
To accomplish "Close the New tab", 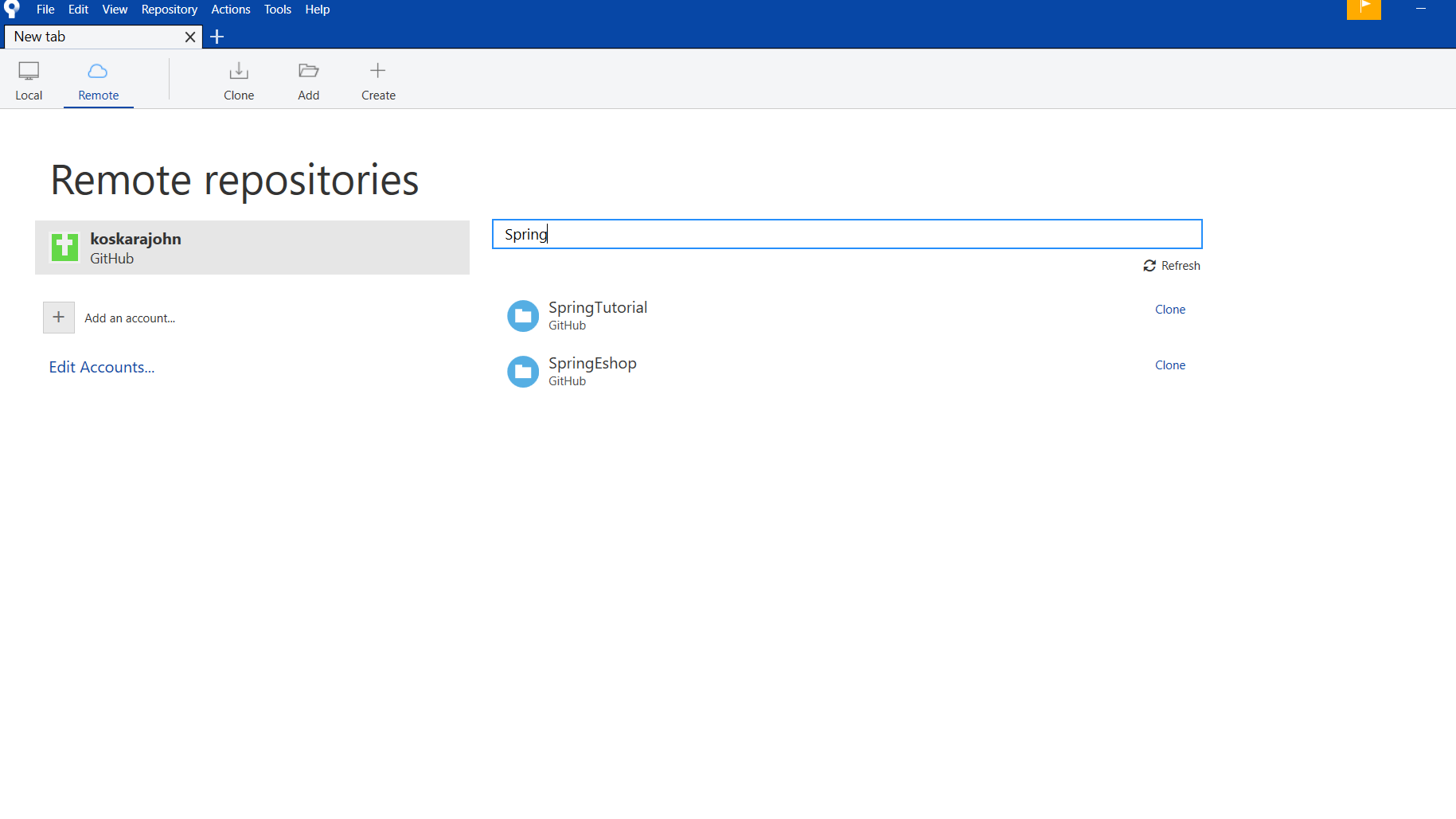I will click(190, 37).
